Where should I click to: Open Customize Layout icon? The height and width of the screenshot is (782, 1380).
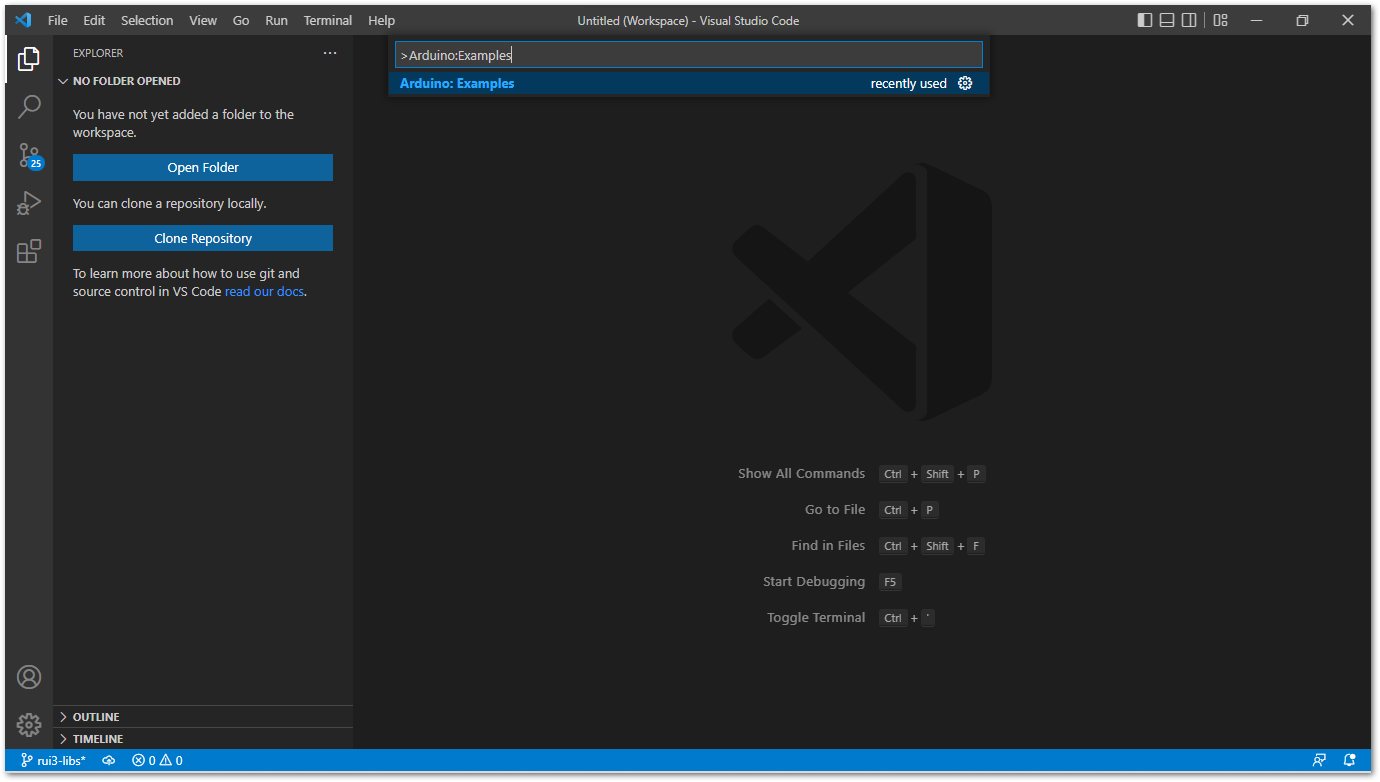[1221, 20]
